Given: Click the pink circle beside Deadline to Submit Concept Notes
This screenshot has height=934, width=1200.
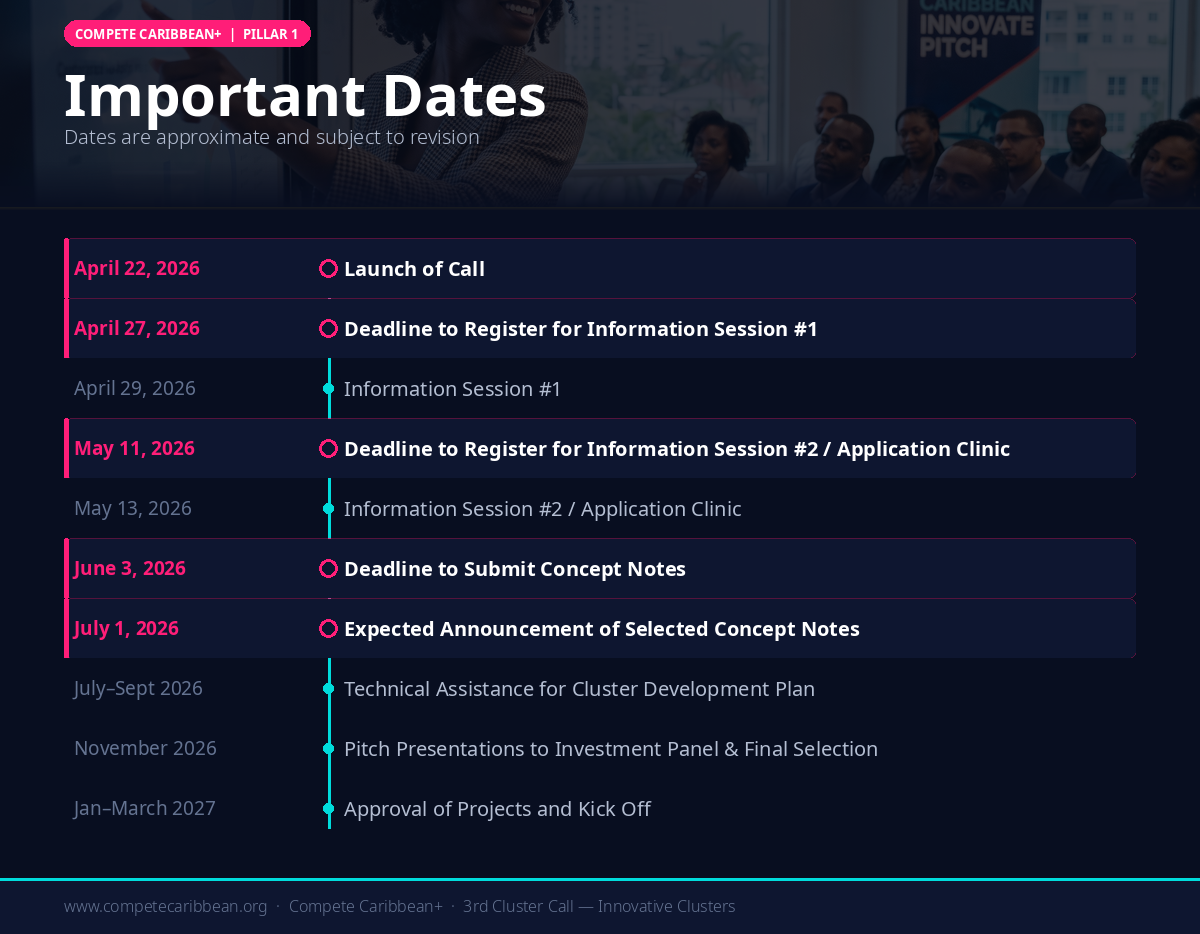Looking at the screenshot, I should [x=328, y=568].
